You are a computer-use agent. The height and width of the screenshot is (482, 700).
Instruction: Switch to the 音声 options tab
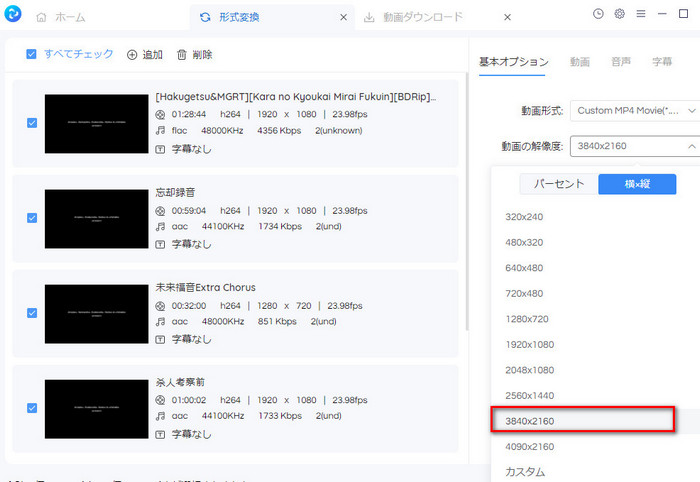[621, 62]
